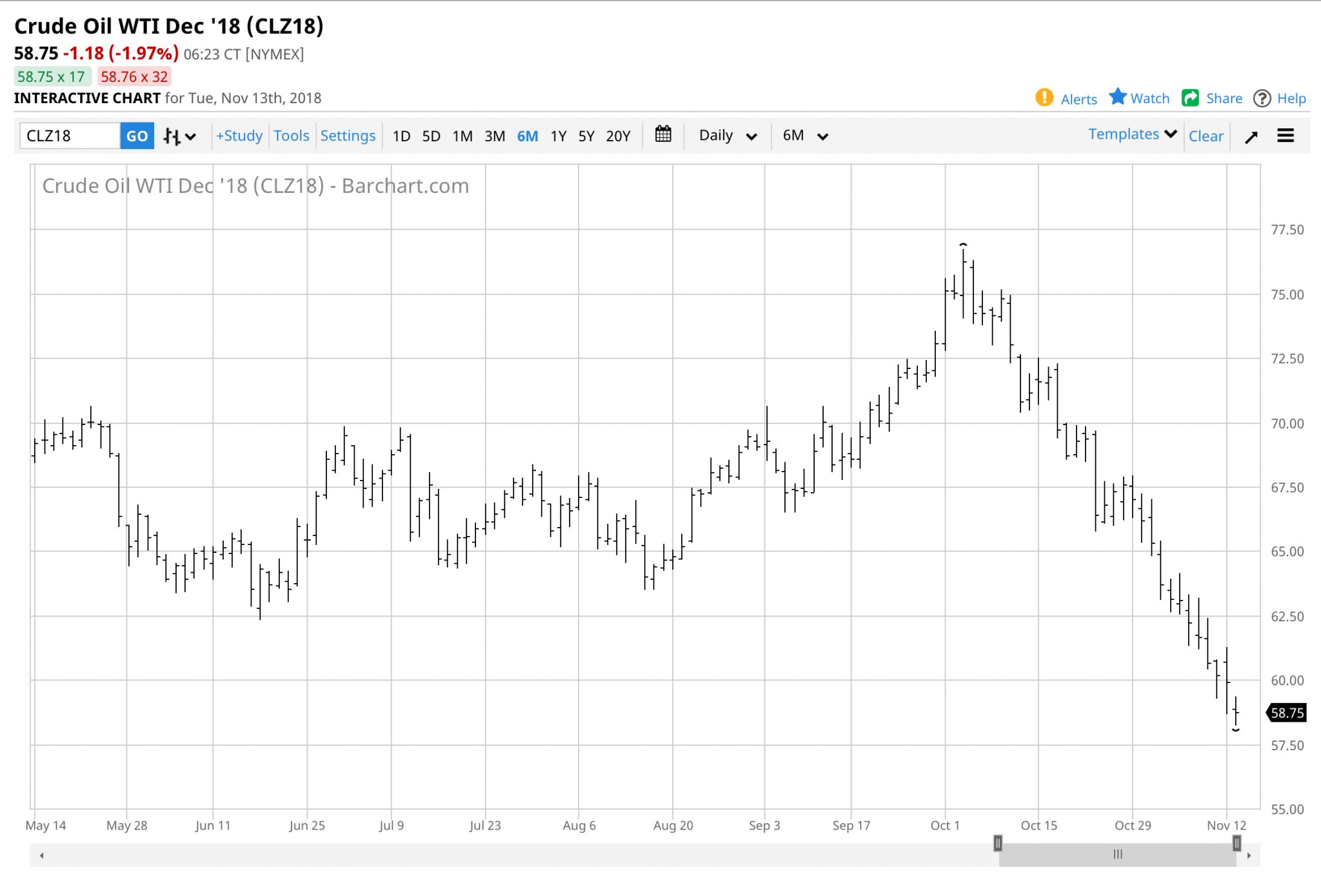The image size is (1321, 896).
Task: Click the CLZ18 symbol input field
Action: coord(70,136)
